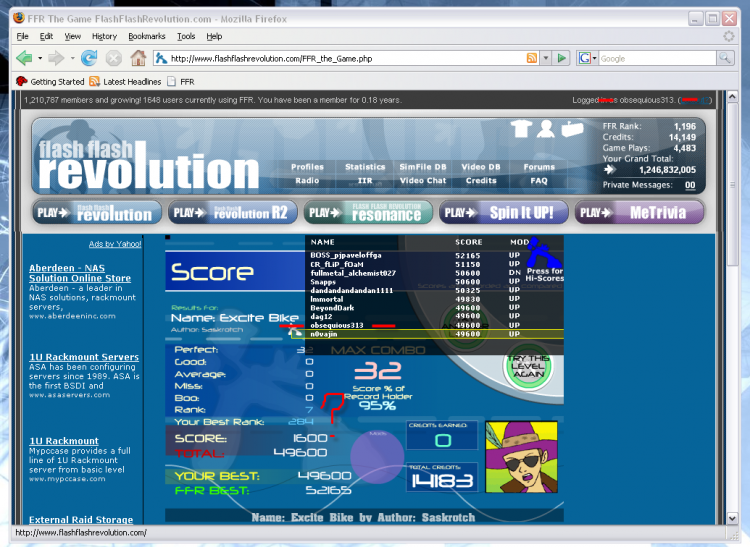The width and height of the screenshot is (750, 547).
Task: Click the search magnifier icon in the Google box
Action: point(724,58)
